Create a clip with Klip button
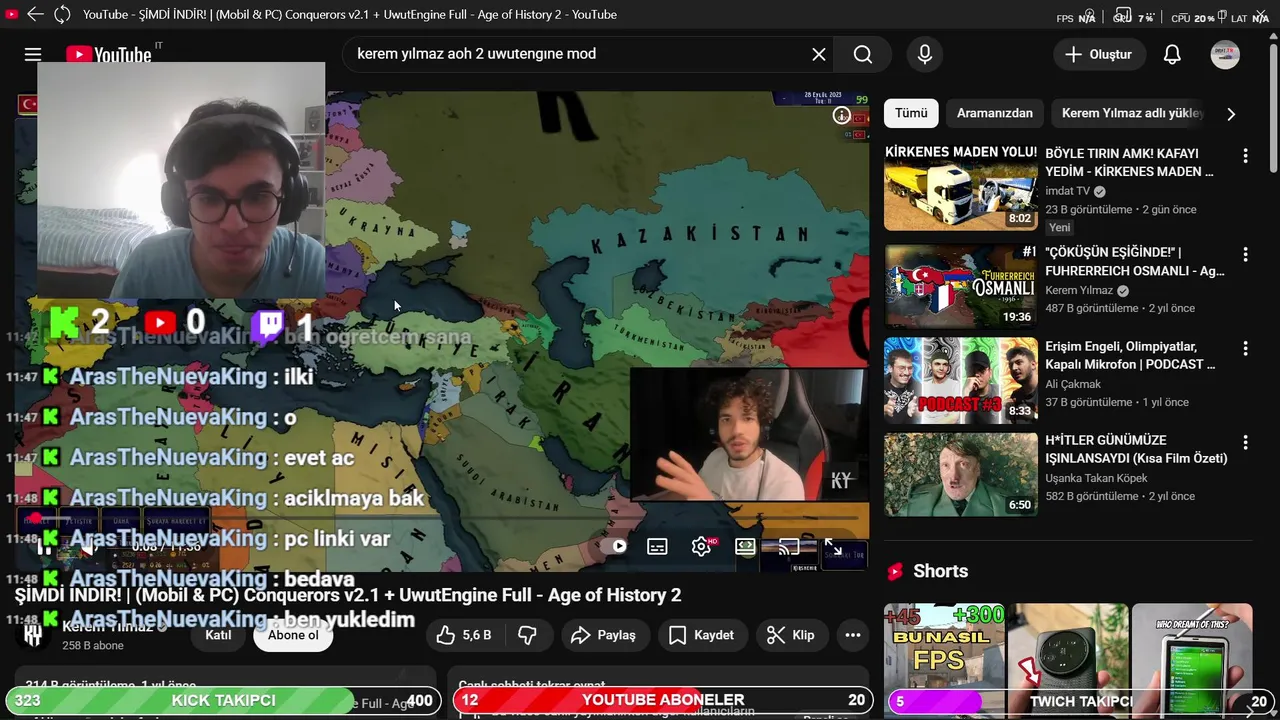 coord(790,635)
